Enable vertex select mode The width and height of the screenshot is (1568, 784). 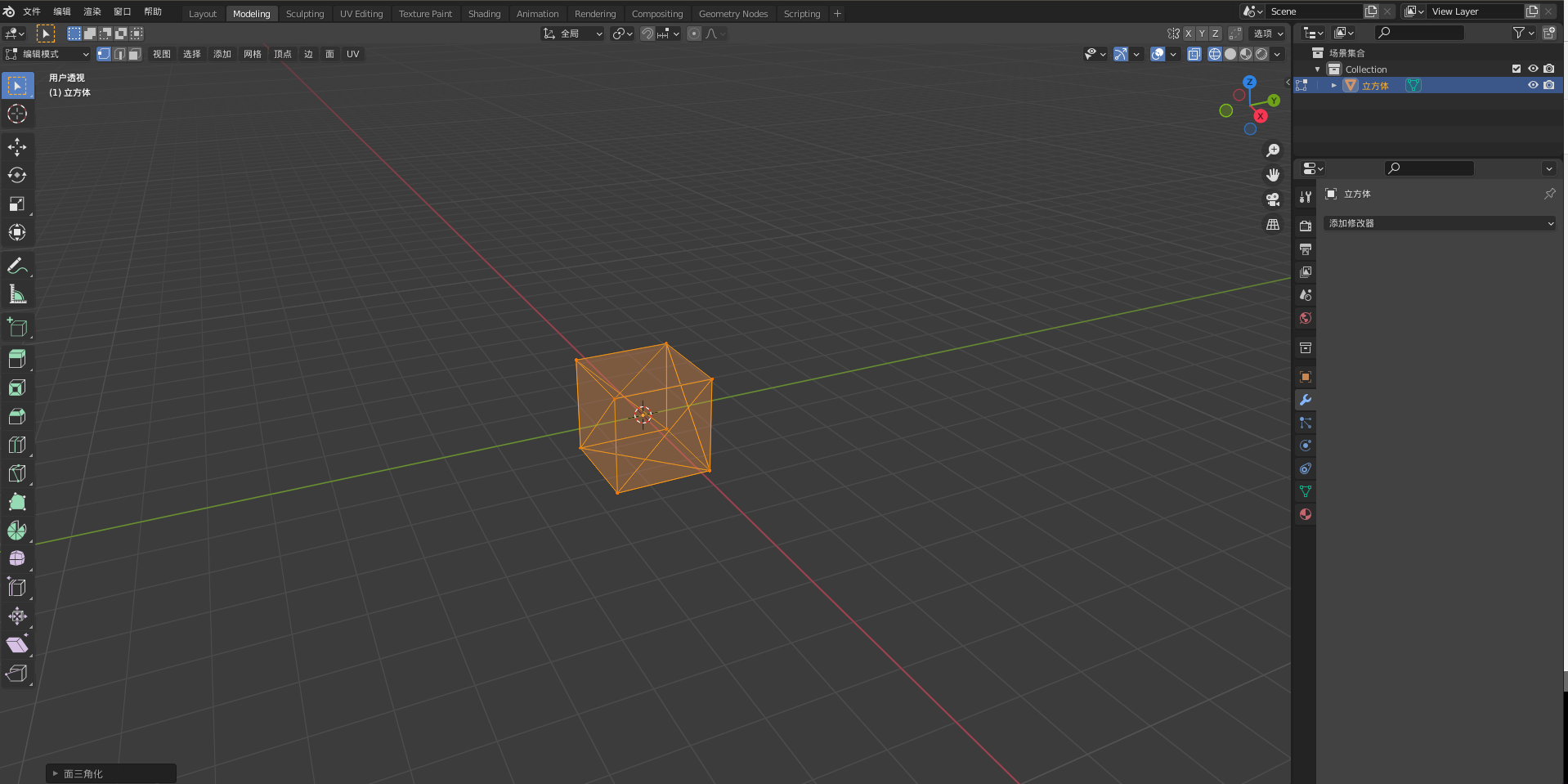[x=104, y=54]
